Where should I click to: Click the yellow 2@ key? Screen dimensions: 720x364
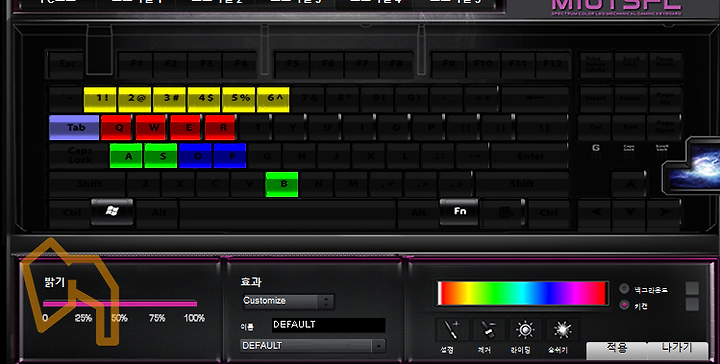pyautogui.click(x=135, y=99)
